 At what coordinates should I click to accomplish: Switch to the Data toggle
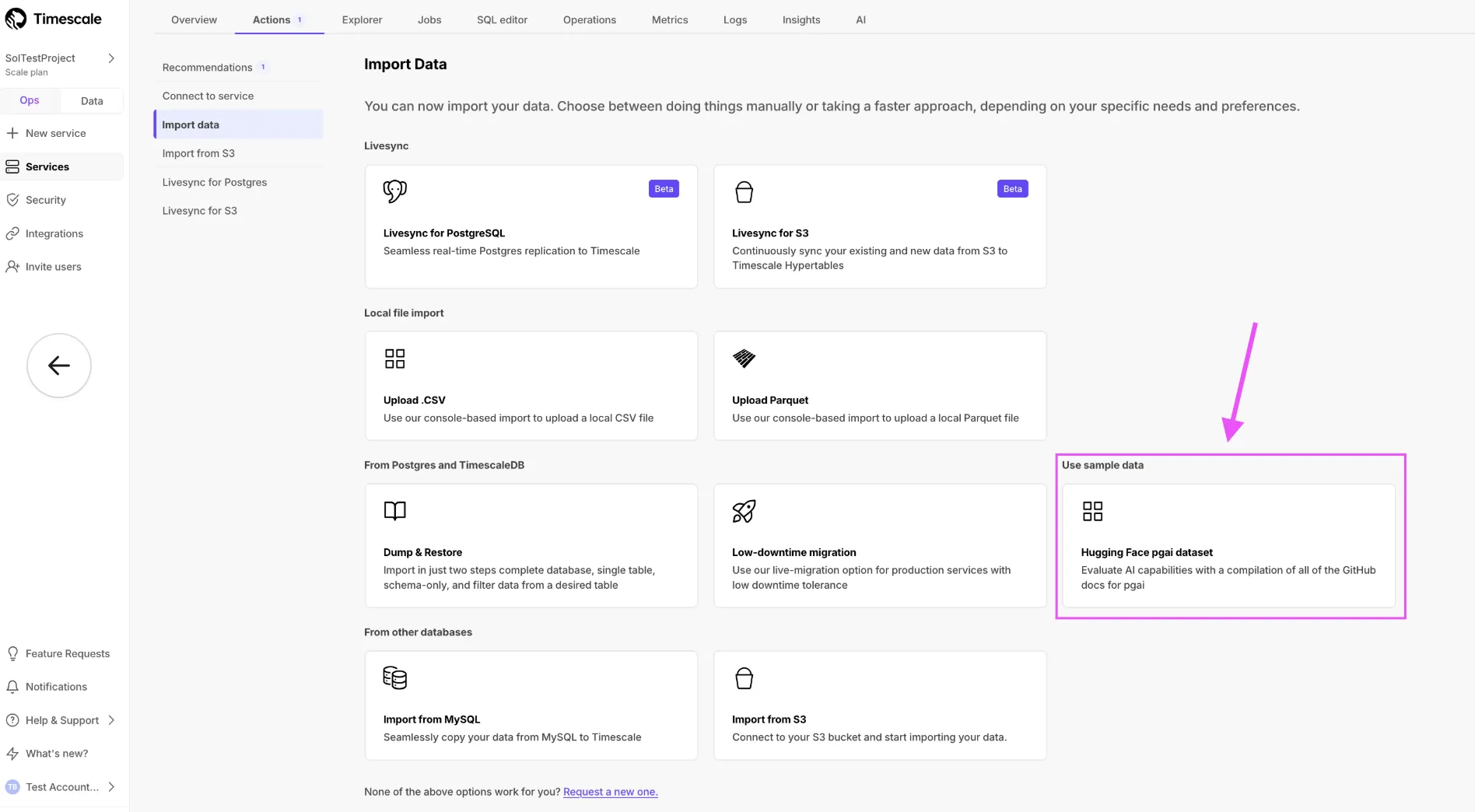click(92, 101)
